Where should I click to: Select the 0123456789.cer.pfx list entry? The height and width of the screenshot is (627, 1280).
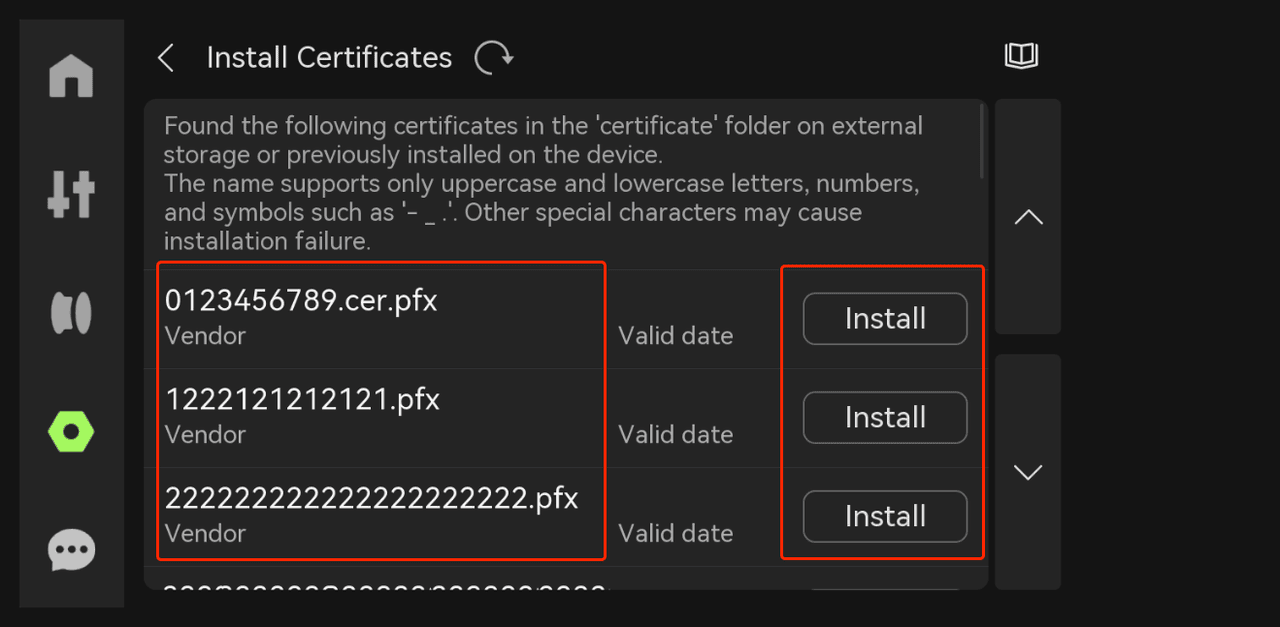coord(565,319)
